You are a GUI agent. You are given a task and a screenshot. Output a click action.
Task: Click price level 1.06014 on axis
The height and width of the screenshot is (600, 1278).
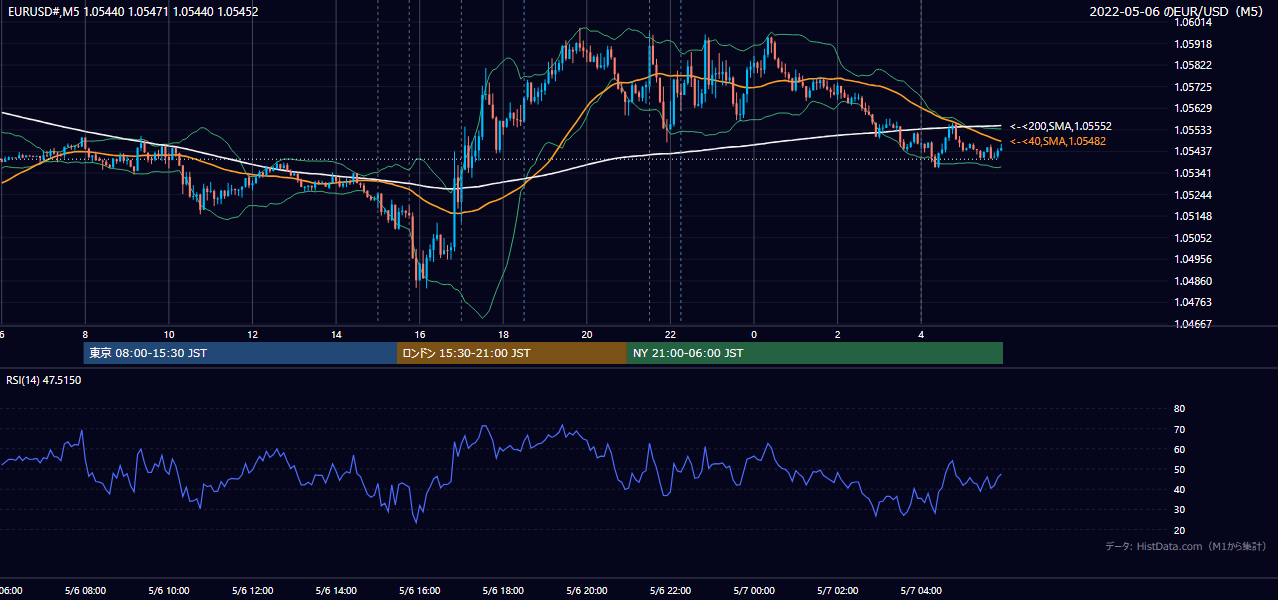1194,22
